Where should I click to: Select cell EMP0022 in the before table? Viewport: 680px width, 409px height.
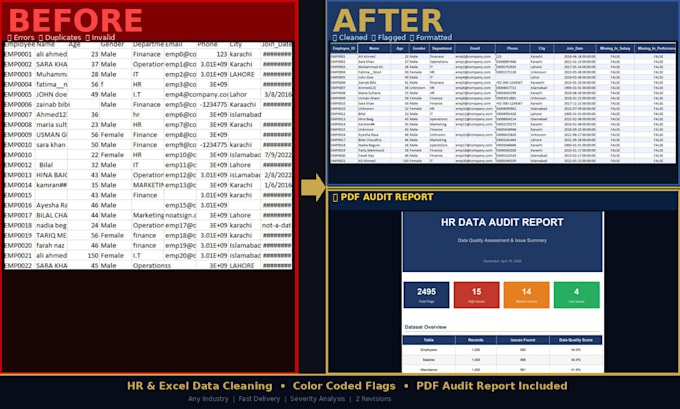click(x=18, y=265)
